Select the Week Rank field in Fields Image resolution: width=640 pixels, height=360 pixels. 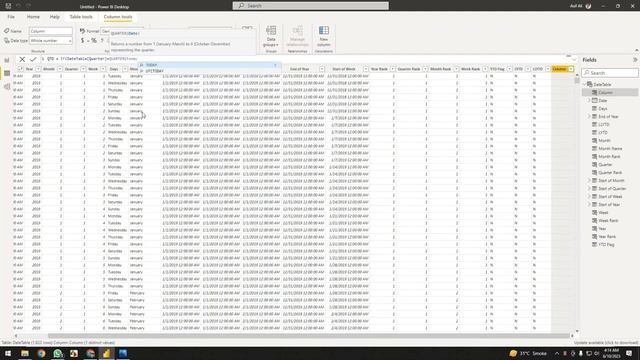(x=608, y=220)
